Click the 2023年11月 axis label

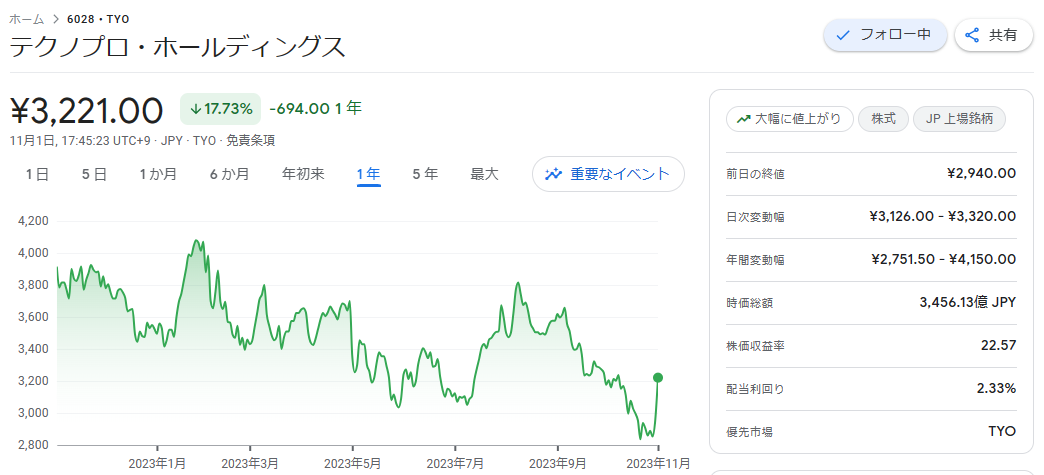658,462
